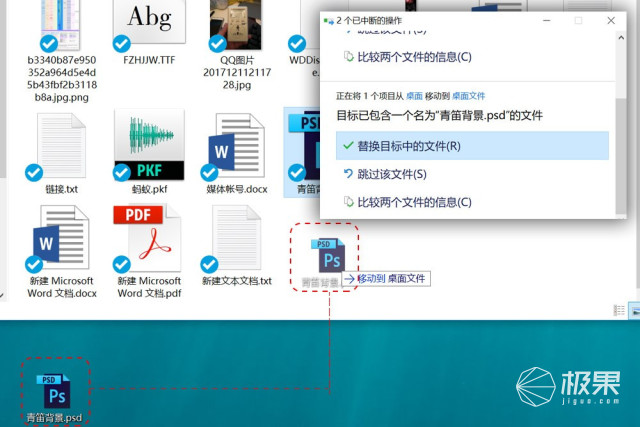This screenshot has width=640, height=427.
Task: Select the QQ图片 jpg photo thumbnail
Action: [236, 25]
